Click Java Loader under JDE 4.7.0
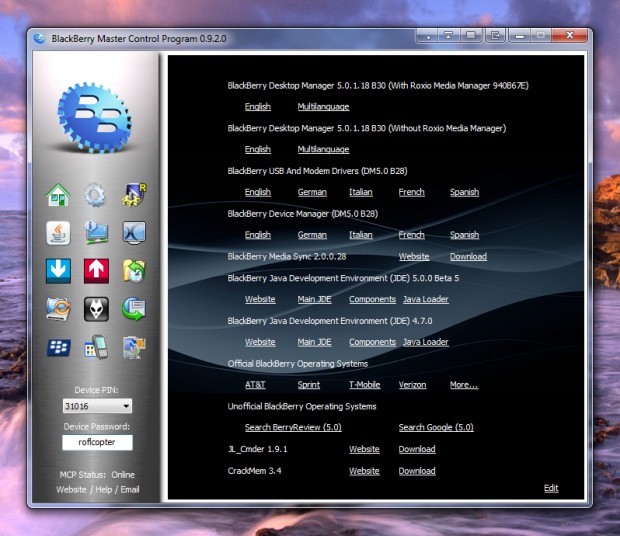620x536 pixels. [426, 342]
